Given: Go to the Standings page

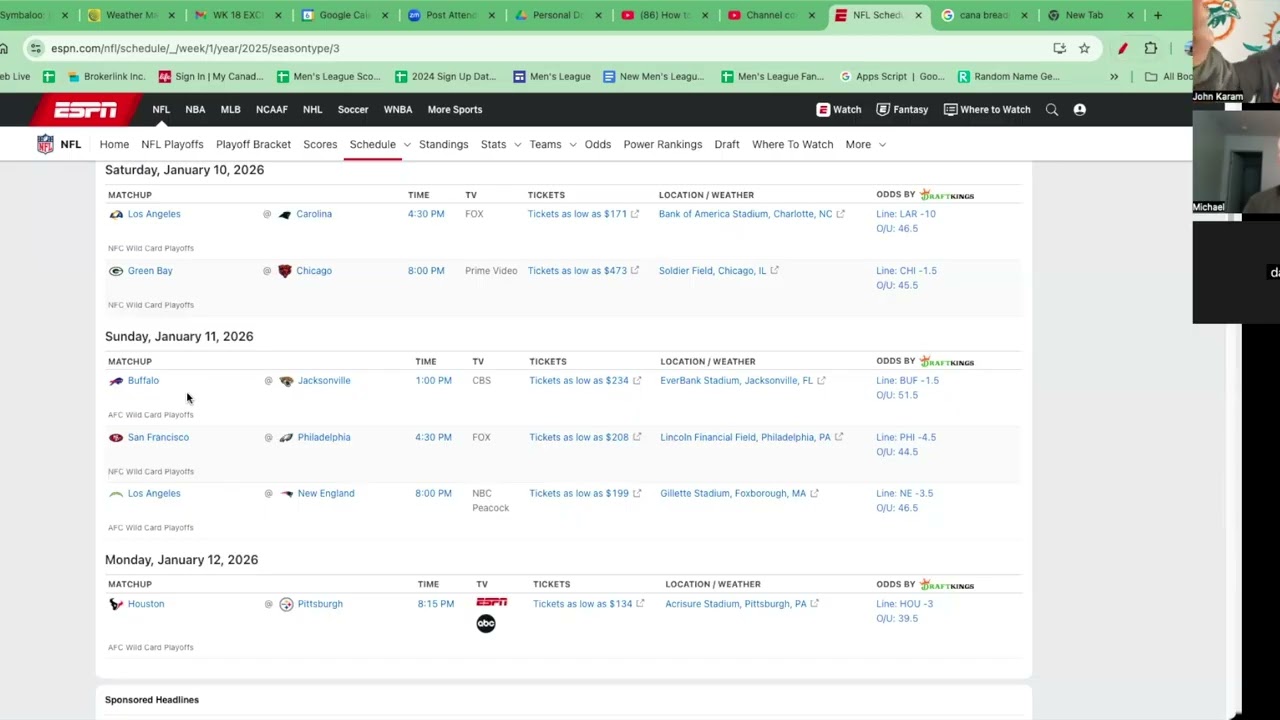Looking at the screenshot, I should [x=443, y=144].
